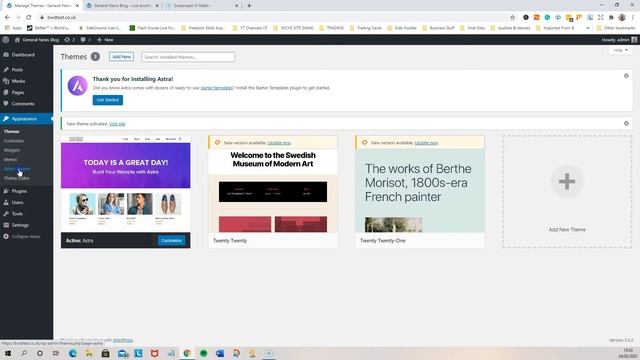Open the Widgets submenu entry

[x=12, y=150]
